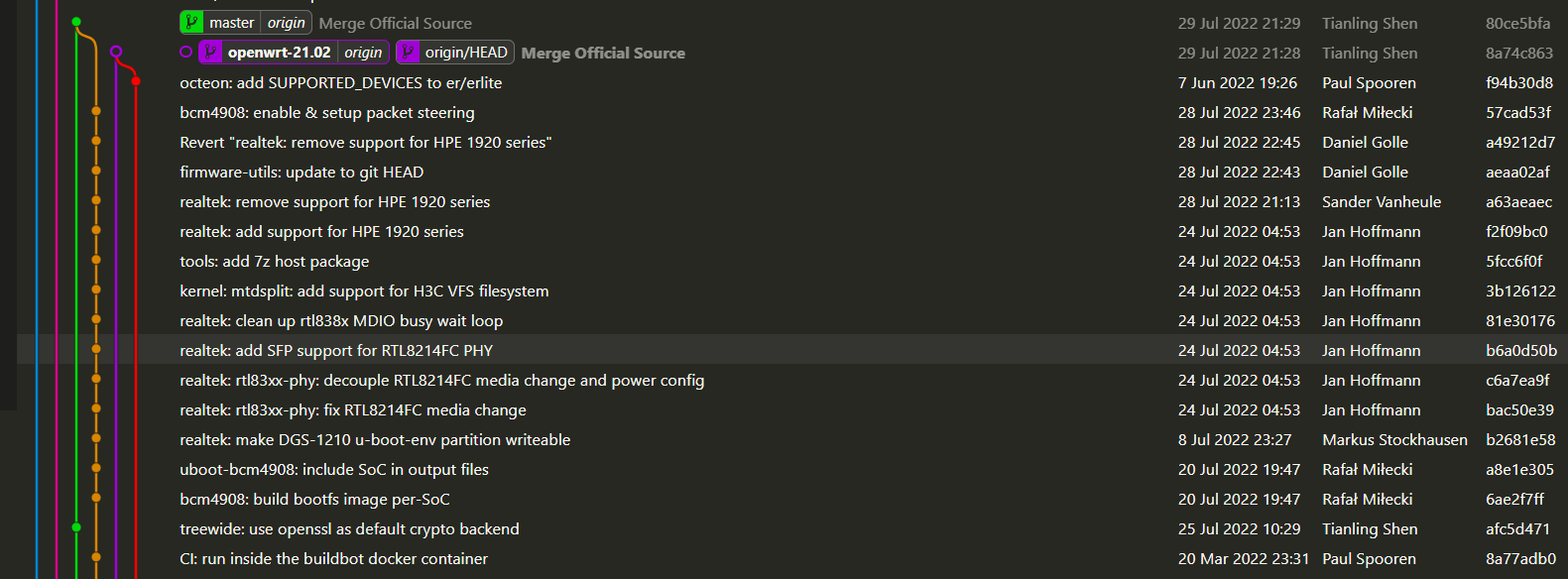The width and height of the screenshot is (1568, 579).
Task: Click the green node beside treewide openssl commit
Action: [76, 527]
